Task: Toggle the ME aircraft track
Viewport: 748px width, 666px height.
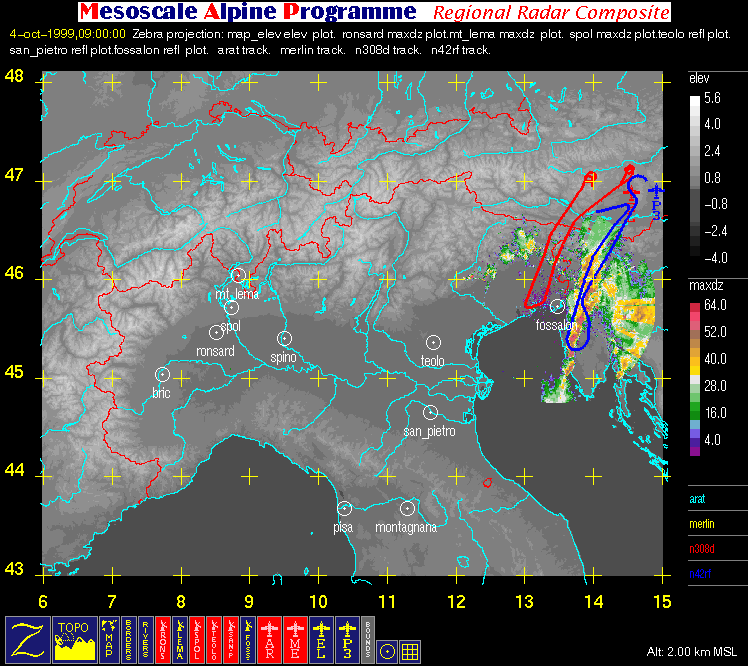Action: 295,640
